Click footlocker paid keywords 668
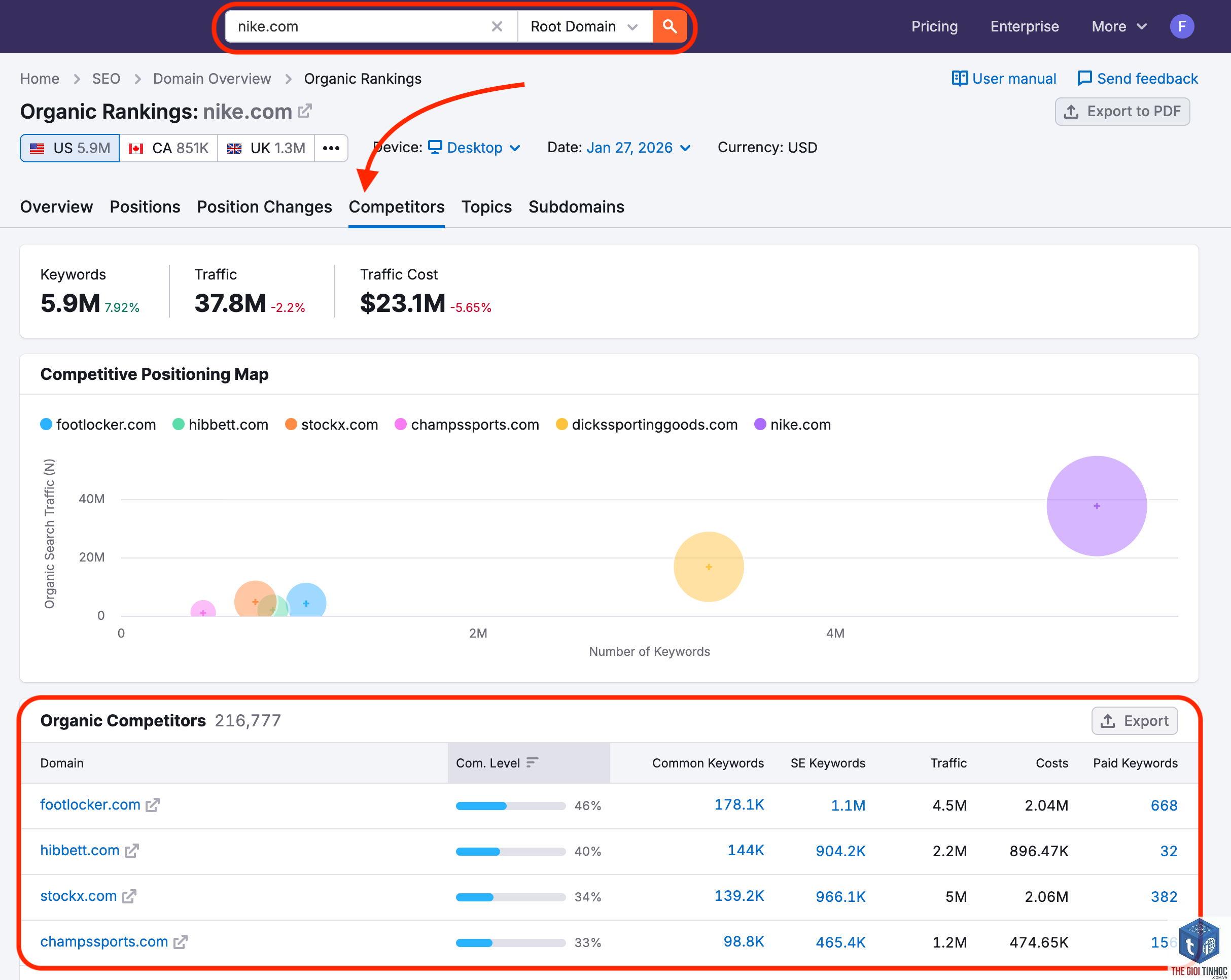The image size is (1231, 980). tap(1164, 805)
